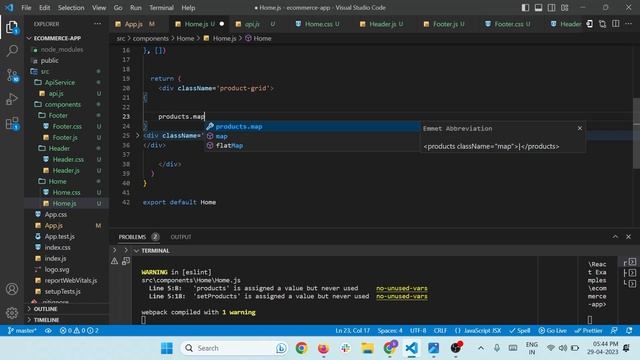
Task: Click CRLF end of line indicator
Action: pos(440,331)
